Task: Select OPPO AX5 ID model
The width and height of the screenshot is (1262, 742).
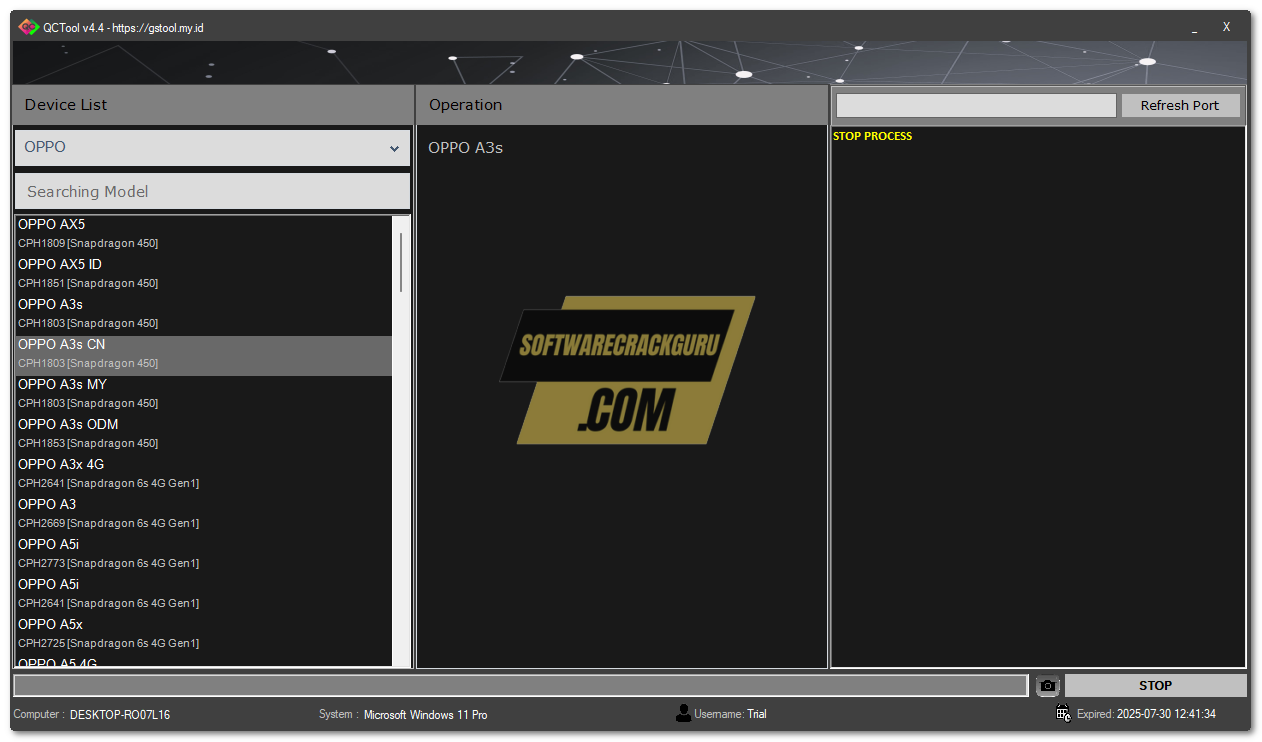Action: (x=203, y=274)
